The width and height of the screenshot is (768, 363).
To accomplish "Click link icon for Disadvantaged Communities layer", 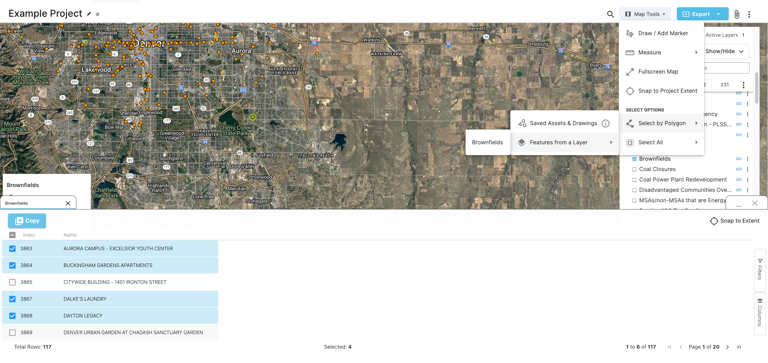I will (x=739, y=190).
